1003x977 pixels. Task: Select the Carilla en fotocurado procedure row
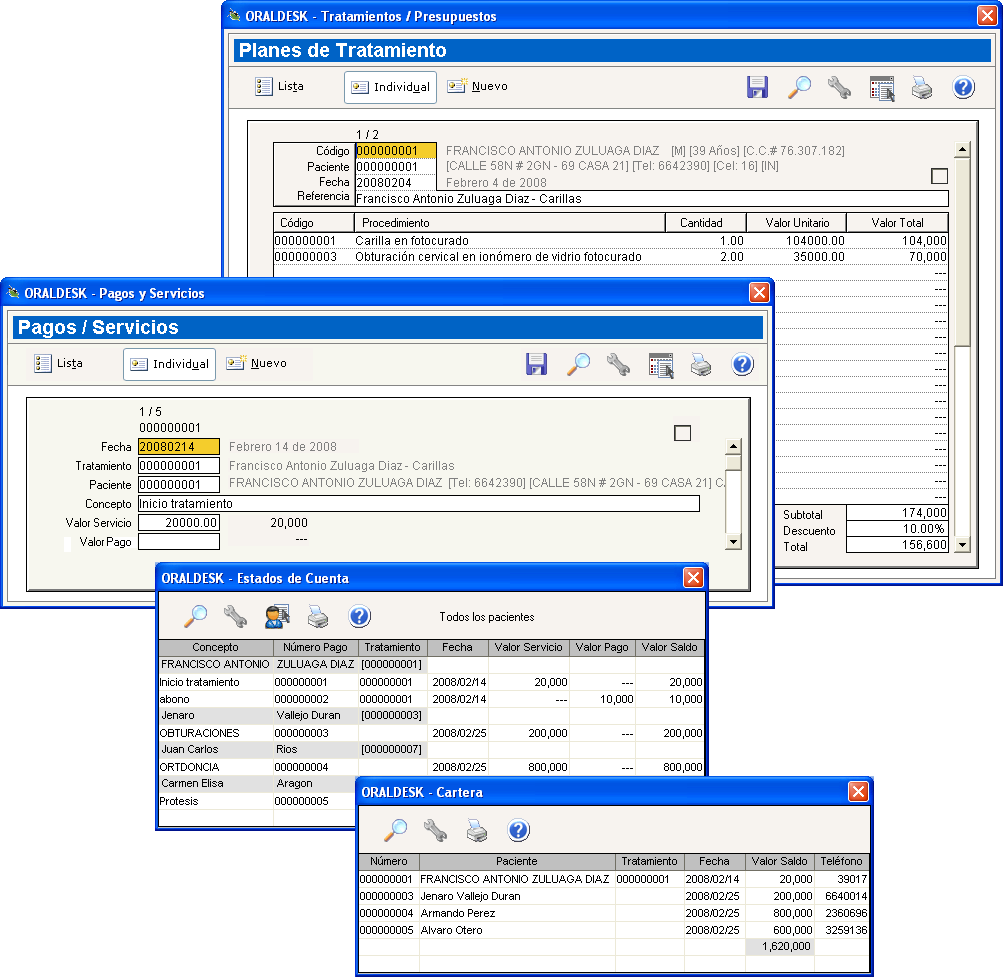tap(610, 241)
